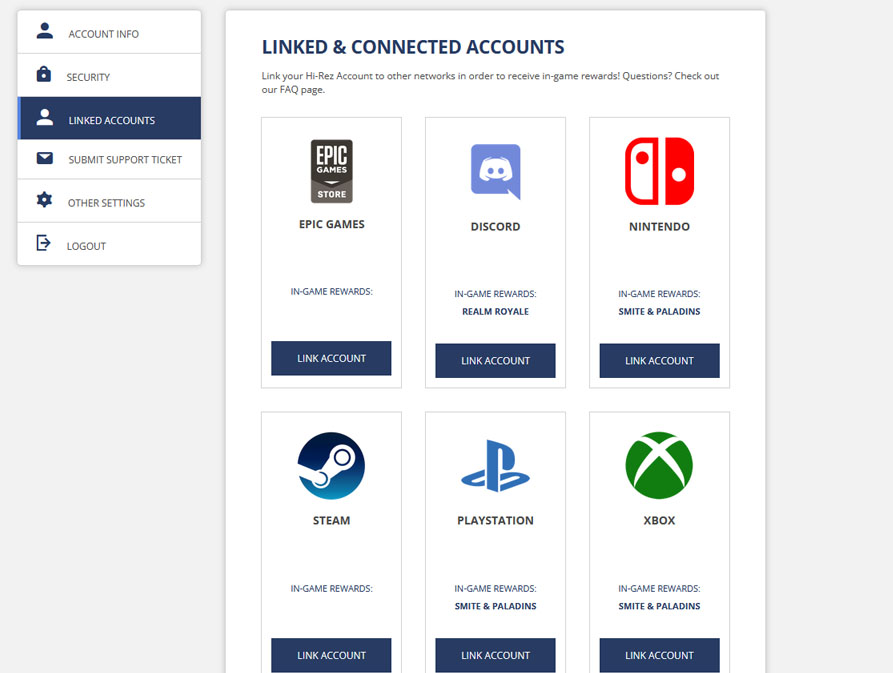The height and width of the screenshot is (673, 893).
Task: Click the person icon beside Account Info
Action: coord(43,31)
